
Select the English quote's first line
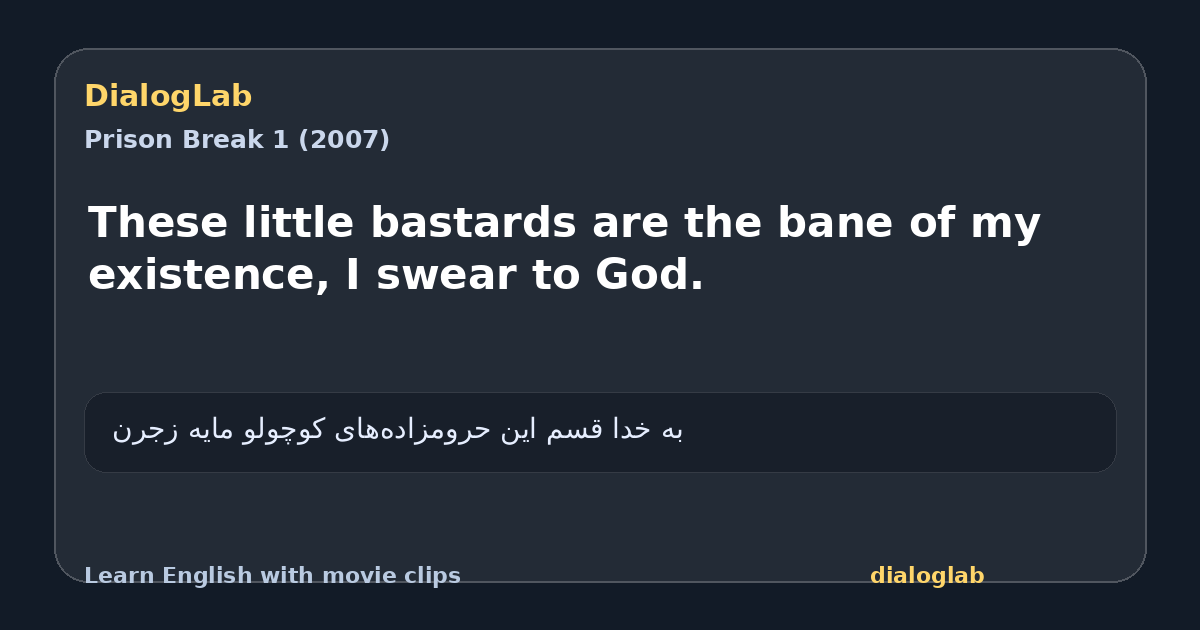point(564,222)
